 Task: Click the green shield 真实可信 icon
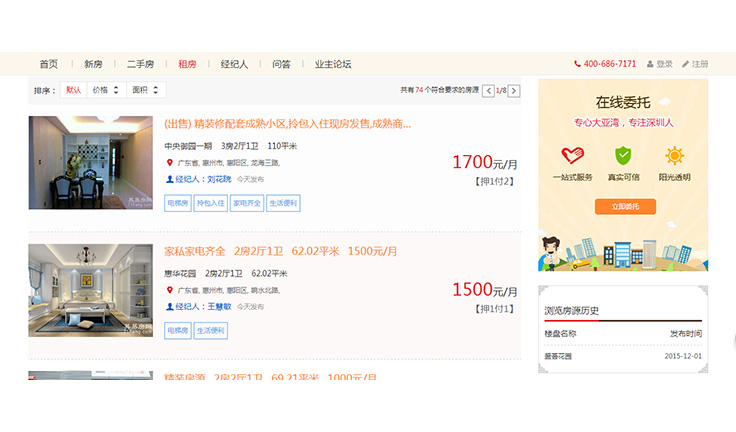tap(623, 155)
